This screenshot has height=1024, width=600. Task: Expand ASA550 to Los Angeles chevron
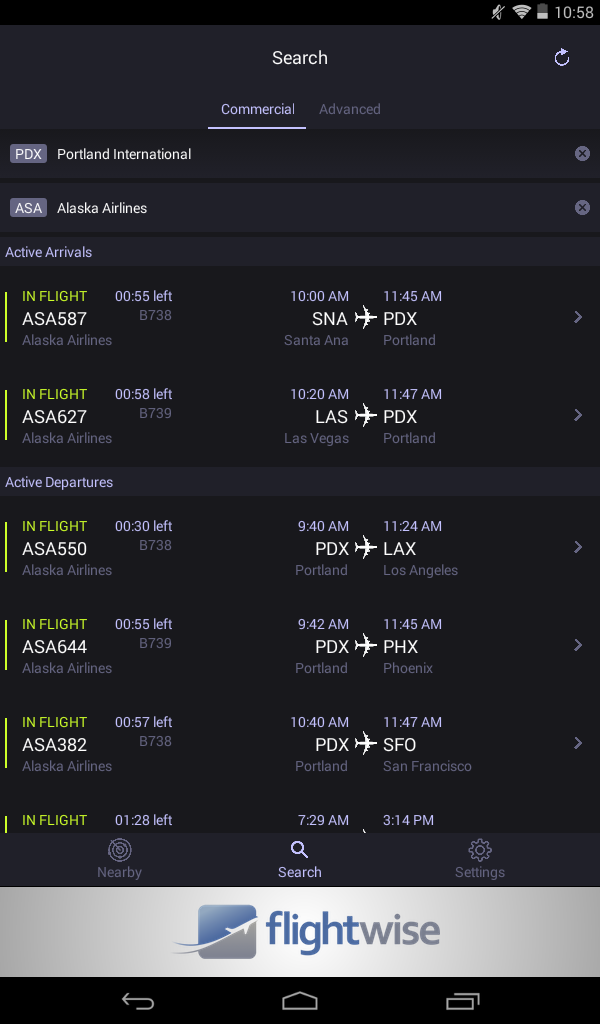(578, 547)
